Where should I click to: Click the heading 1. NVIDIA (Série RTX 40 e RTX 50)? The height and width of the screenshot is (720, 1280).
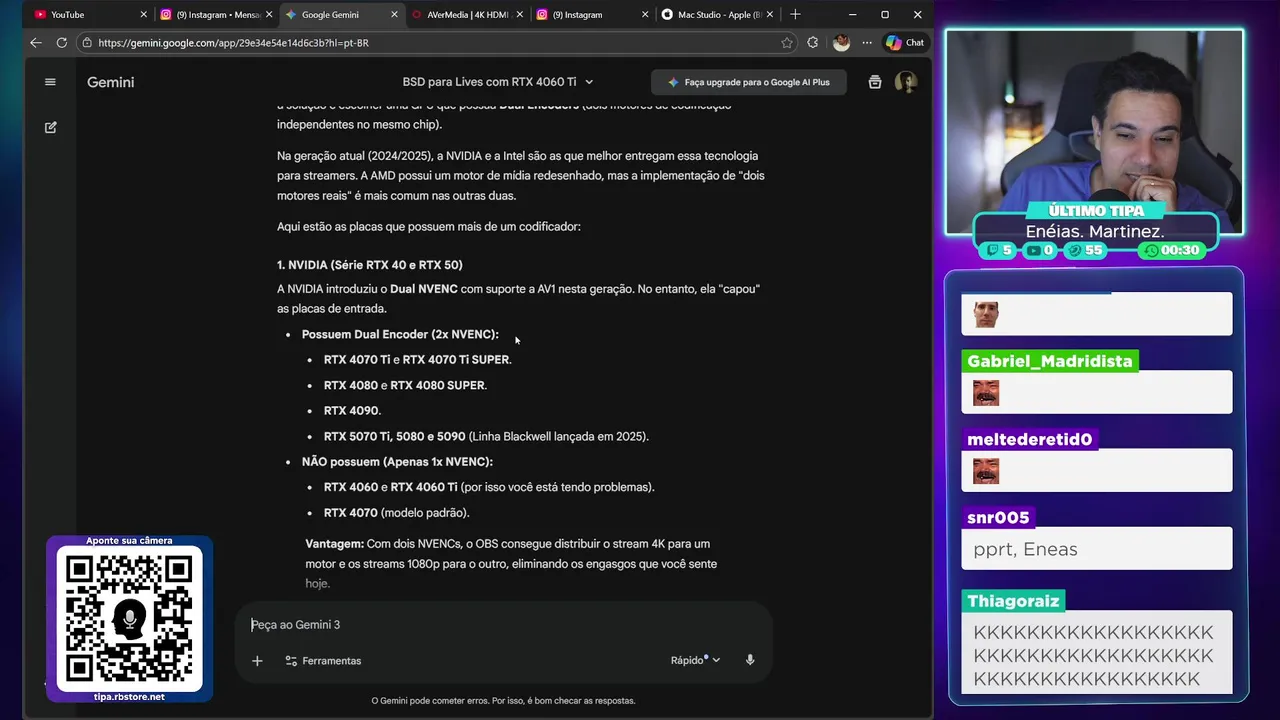click(x=369, y=265)
